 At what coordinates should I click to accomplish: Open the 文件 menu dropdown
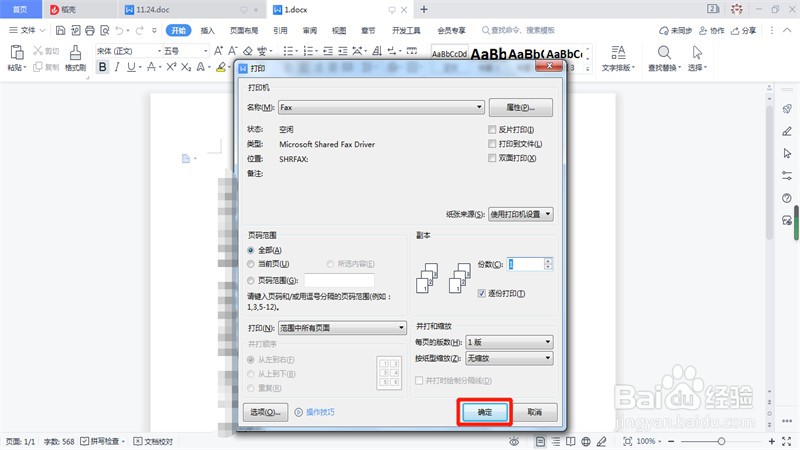[27, 31]
